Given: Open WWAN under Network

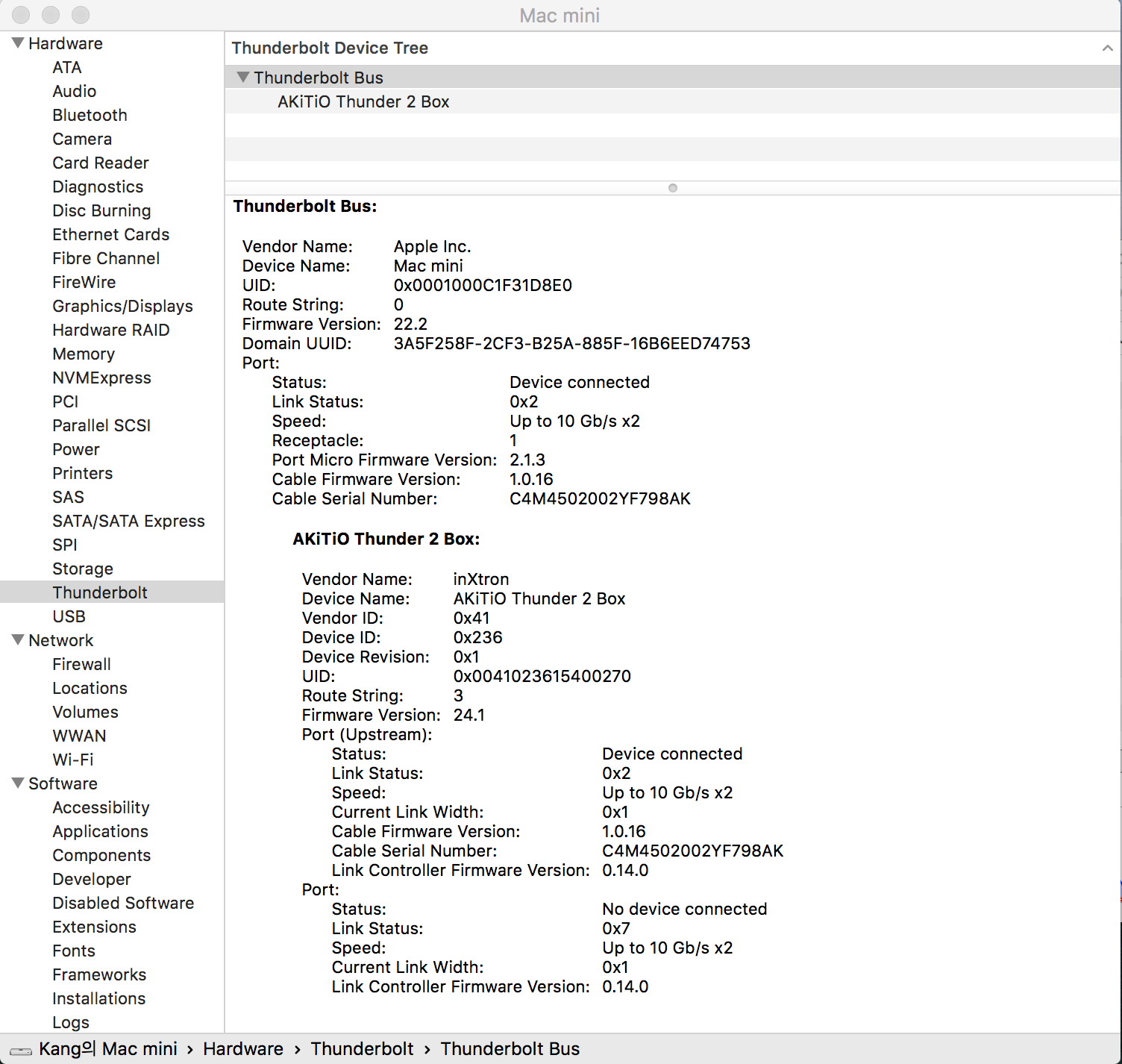Looking at the screenshot, I should 80,736.
